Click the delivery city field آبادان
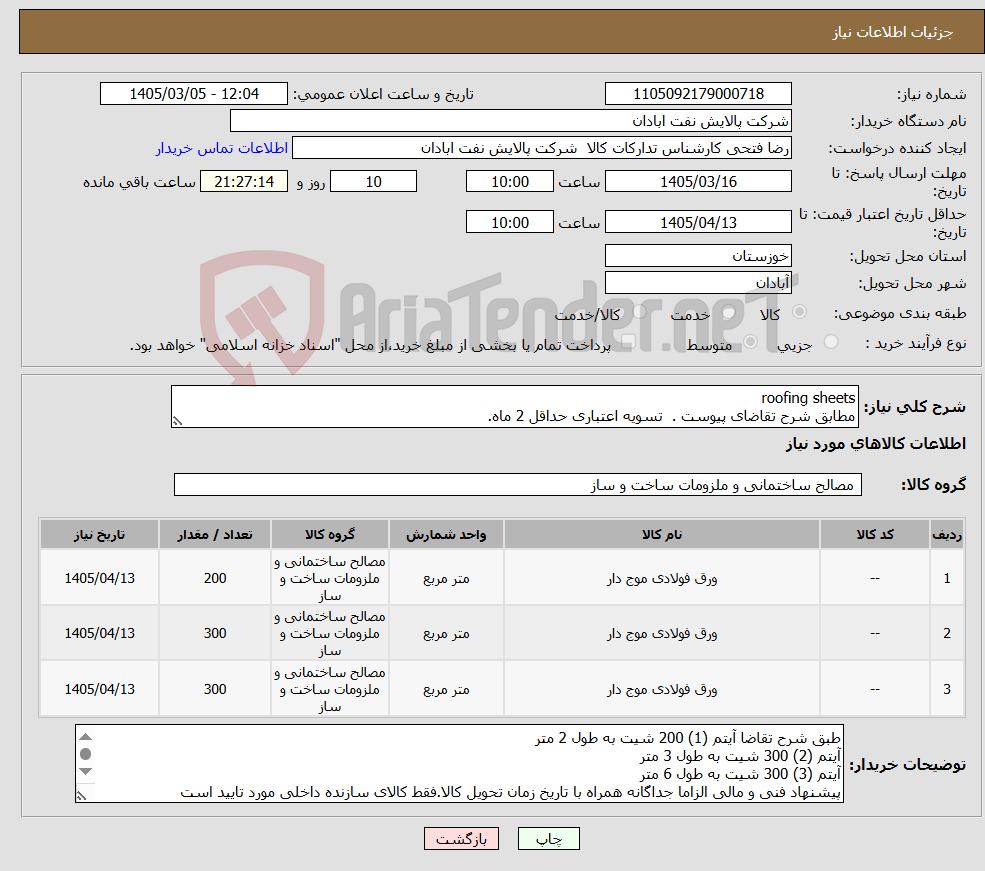Screen dimensions: 985x871 pos(698,283)
